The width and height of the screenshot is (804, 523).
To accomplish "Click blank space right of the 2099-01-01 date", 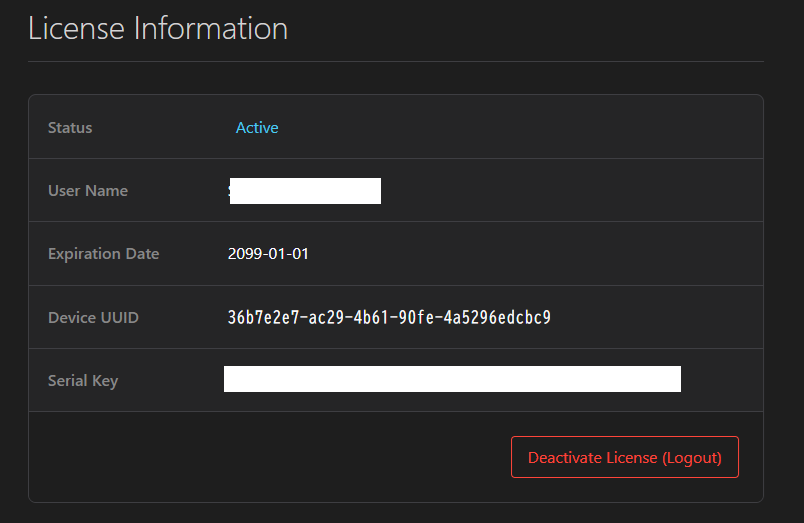I will tap(520, 254).
